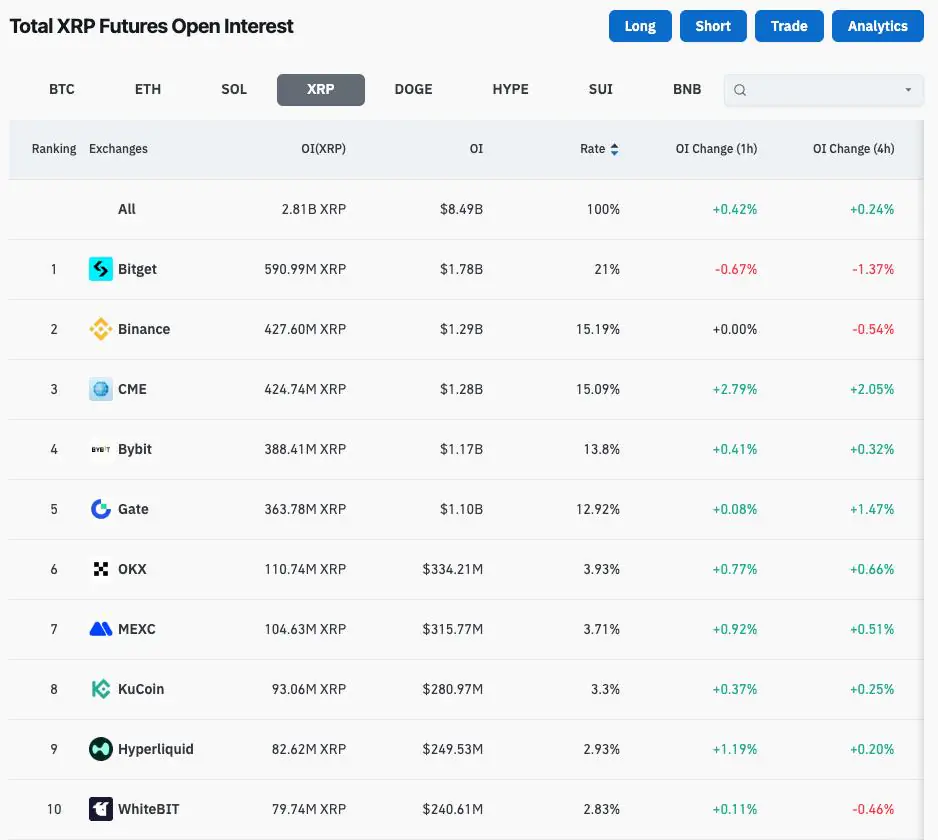Viewport: 938px width, 840px height.
Task: Sort table by Rate arrows
Action: [614, 149]
